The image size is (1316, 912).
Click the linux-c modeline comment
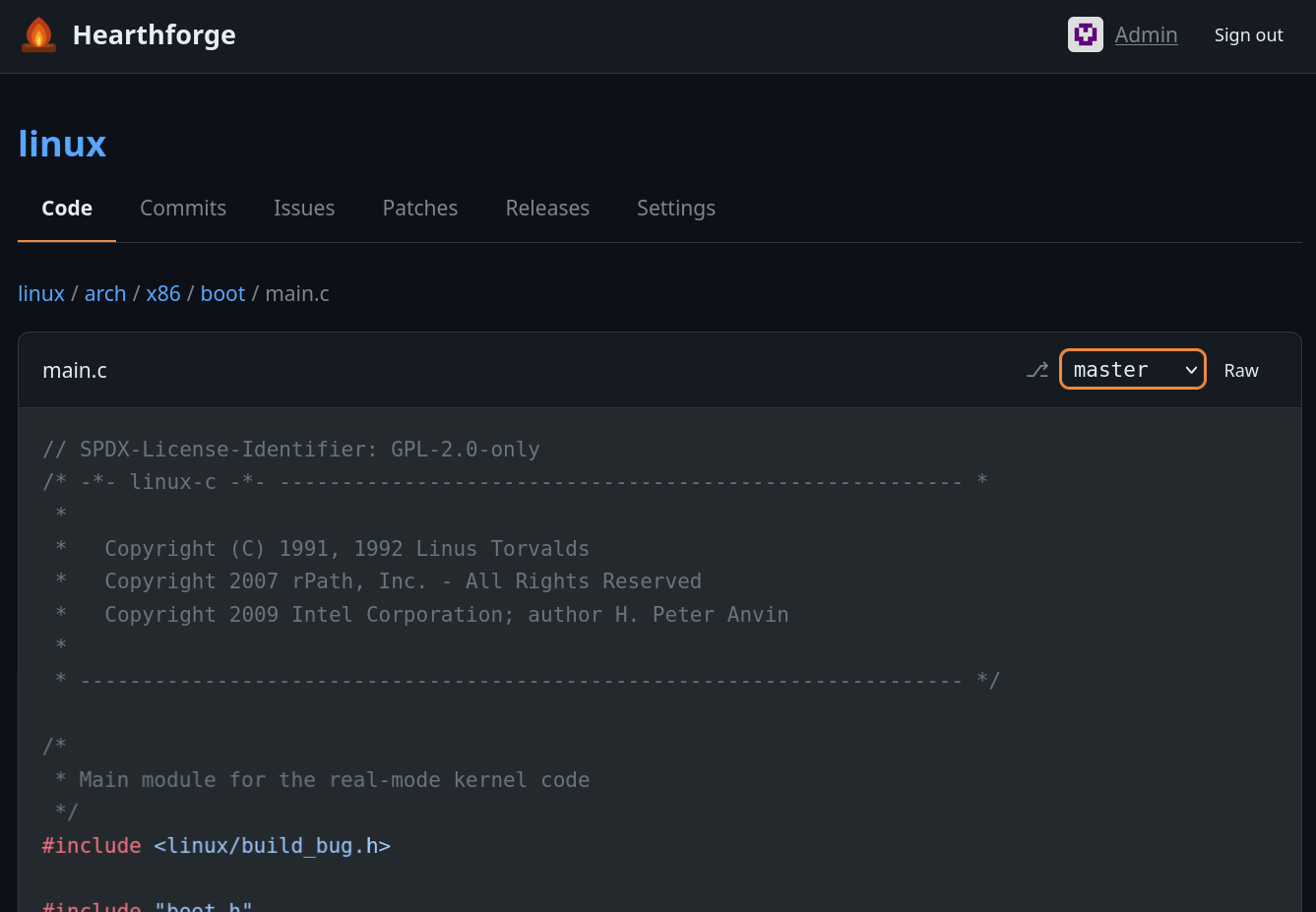pos(515,481)
